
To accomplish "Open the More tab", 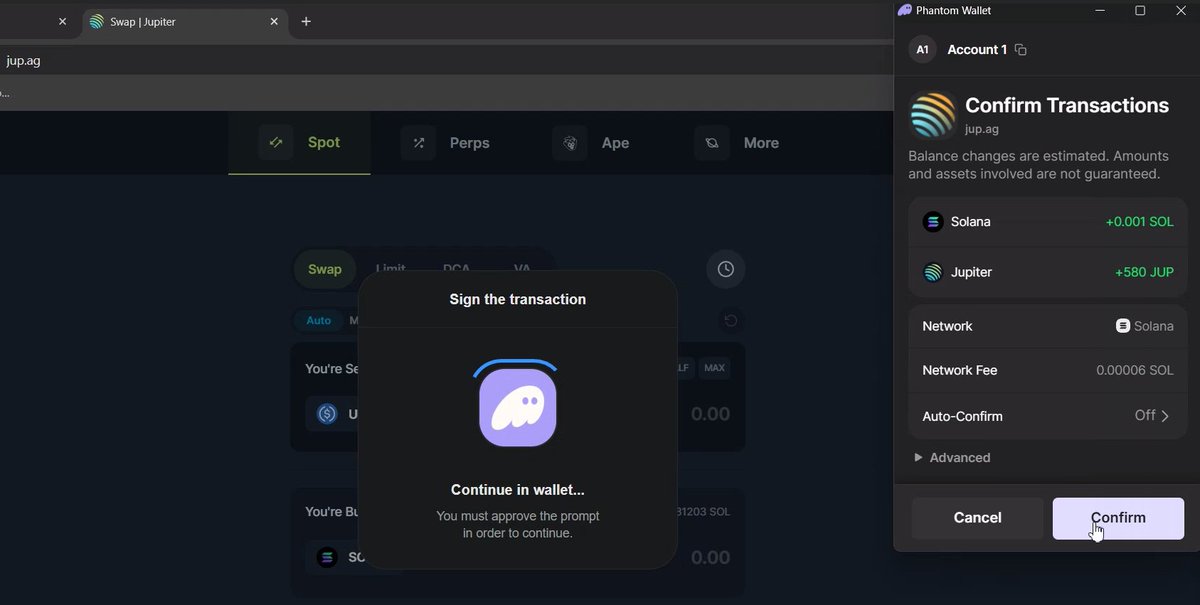I will pos(736,143).
